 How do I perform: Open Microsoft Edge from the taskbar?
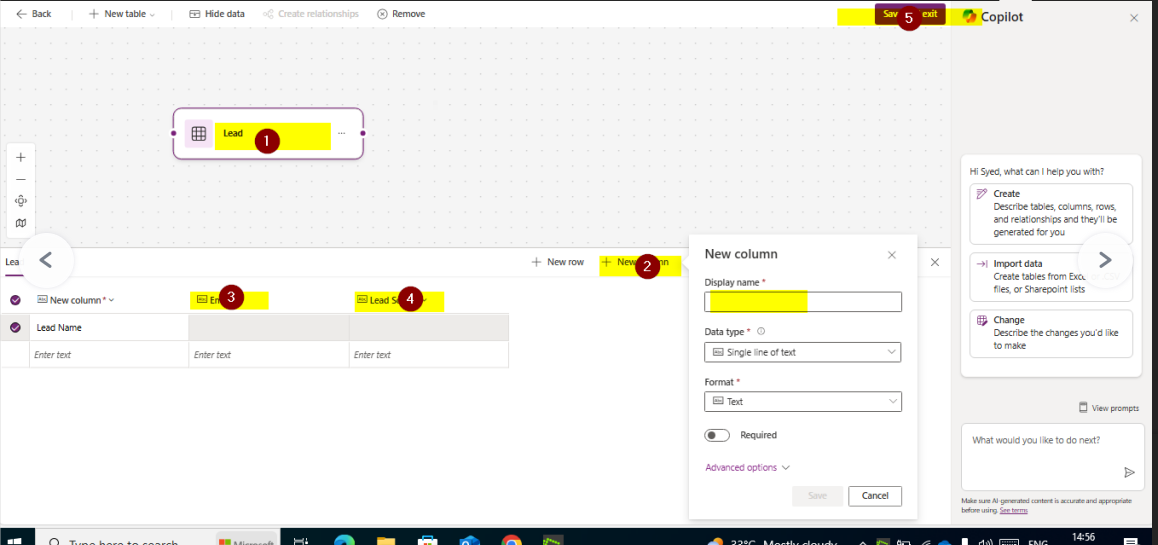(345, 540)
